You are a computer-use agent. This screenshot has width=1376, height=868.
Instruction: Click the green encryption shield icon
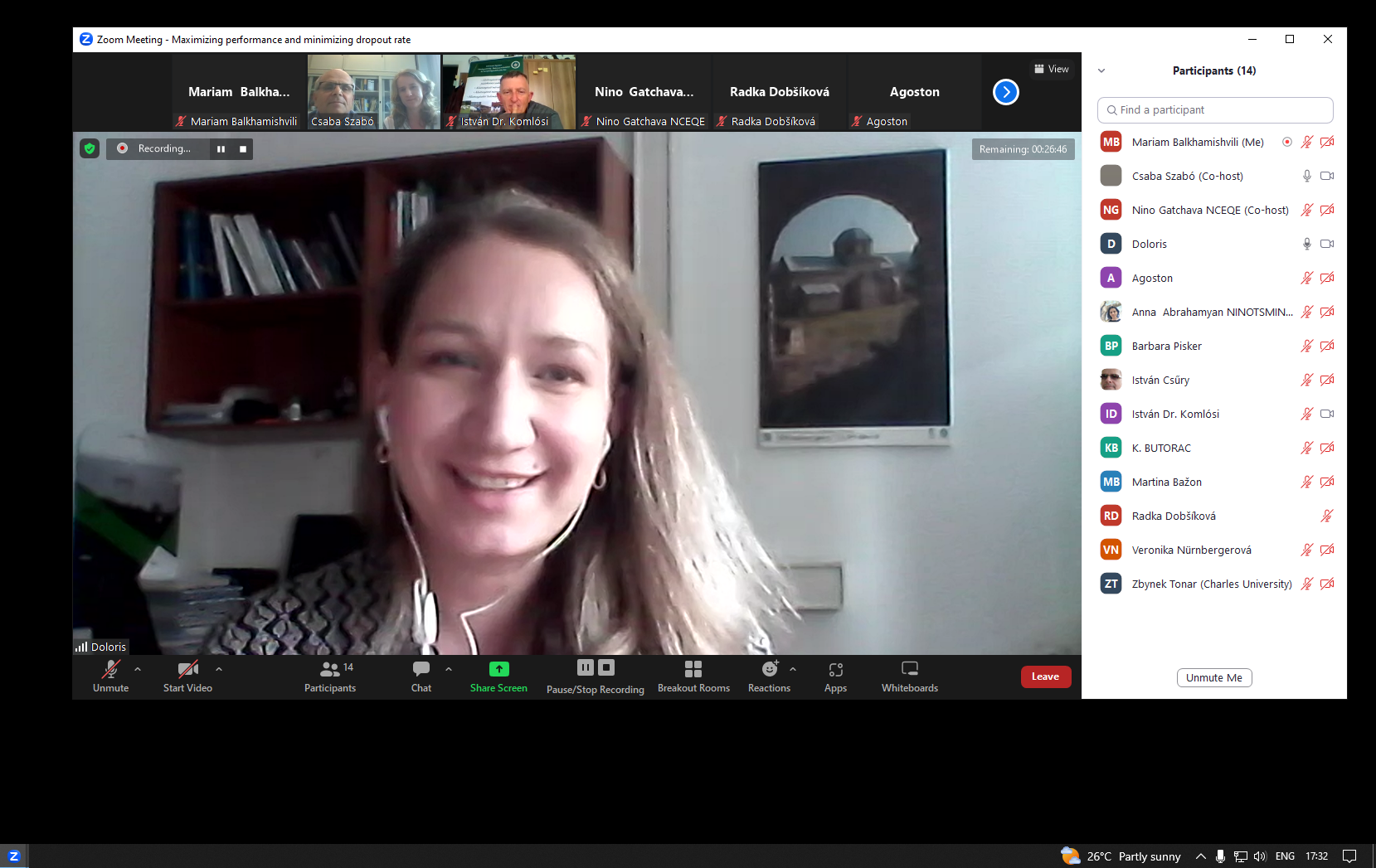point(90,148)
